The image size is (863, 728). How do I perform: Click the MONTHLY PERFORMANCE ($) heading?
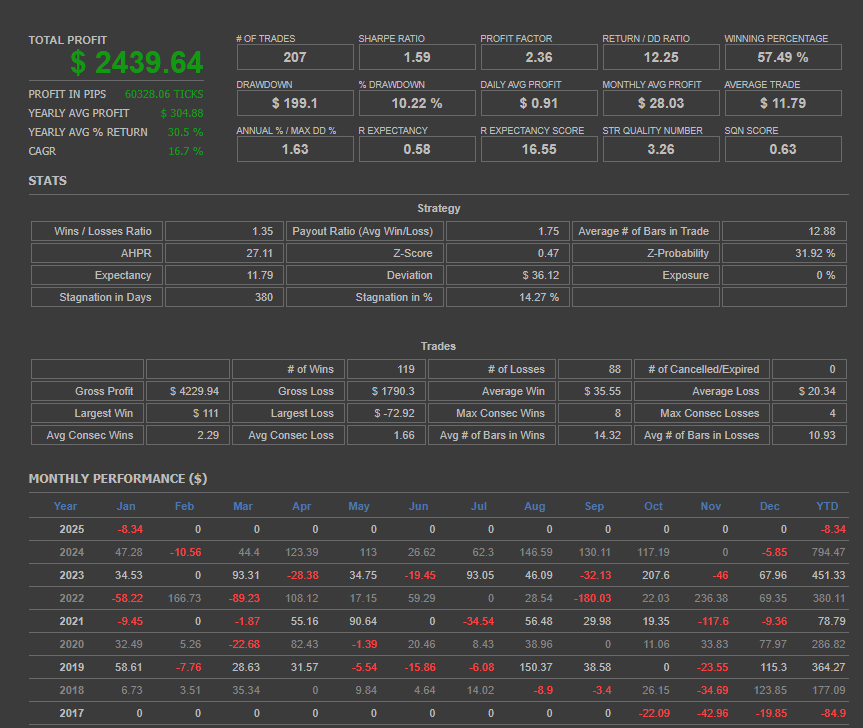118,479
